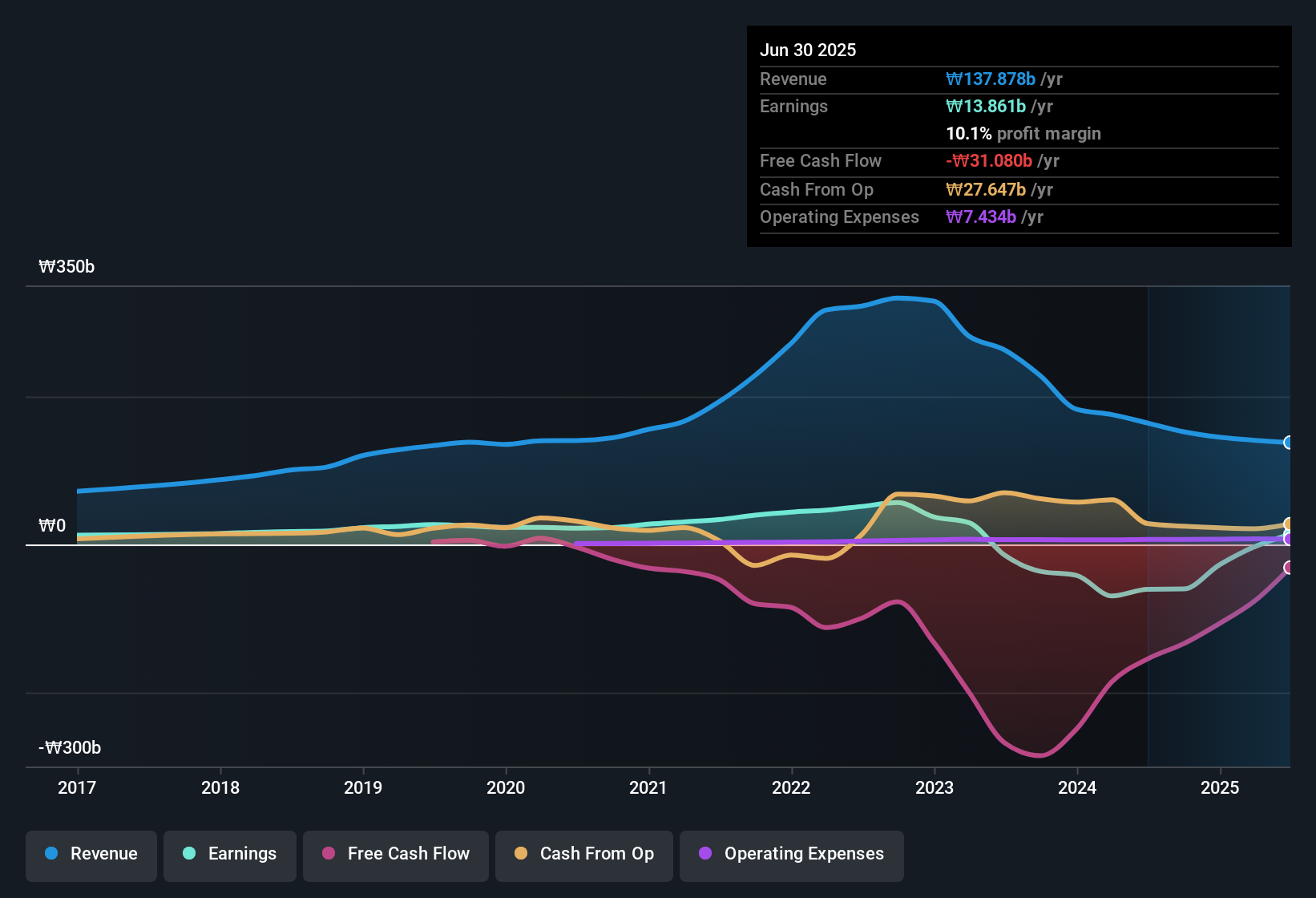Click the ₩350b label on the y-axis
The image size is (1316, 898).
[67, 266]
